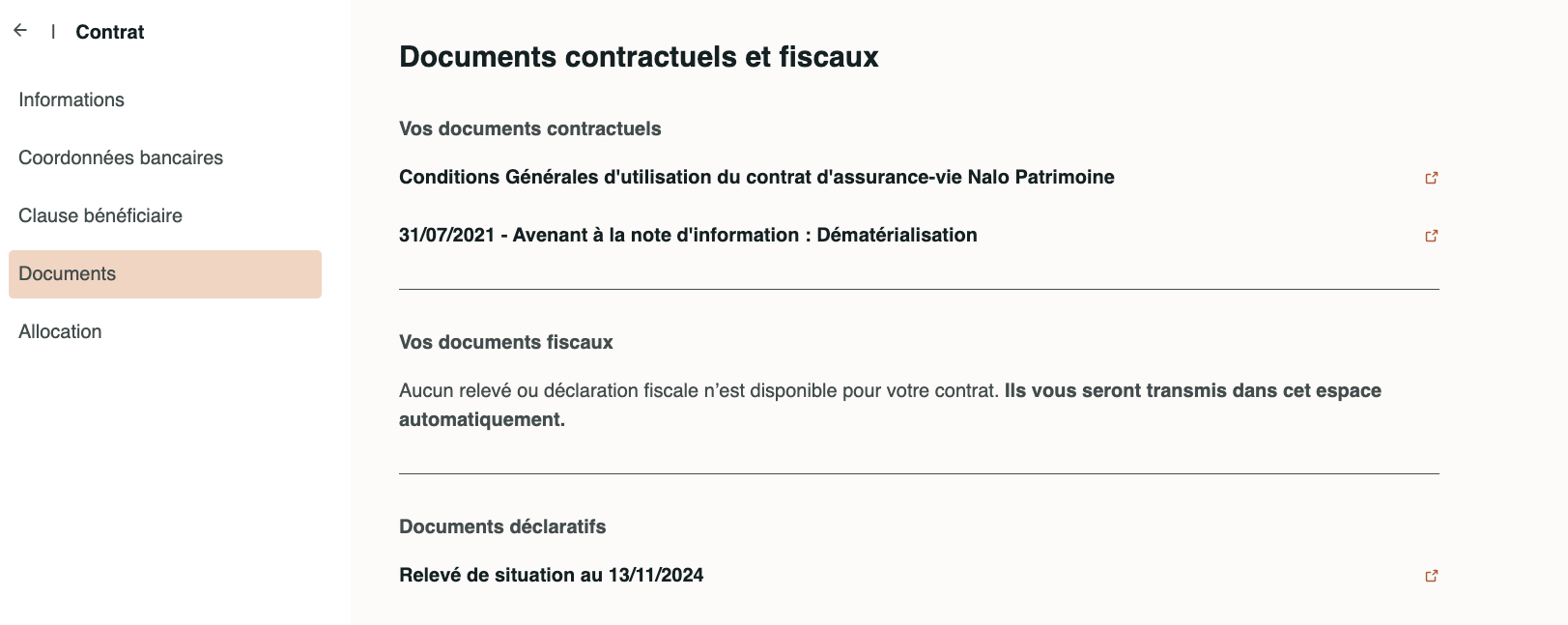Switch to the Allocation section
1568x625 pixels.
click(60, 331)
